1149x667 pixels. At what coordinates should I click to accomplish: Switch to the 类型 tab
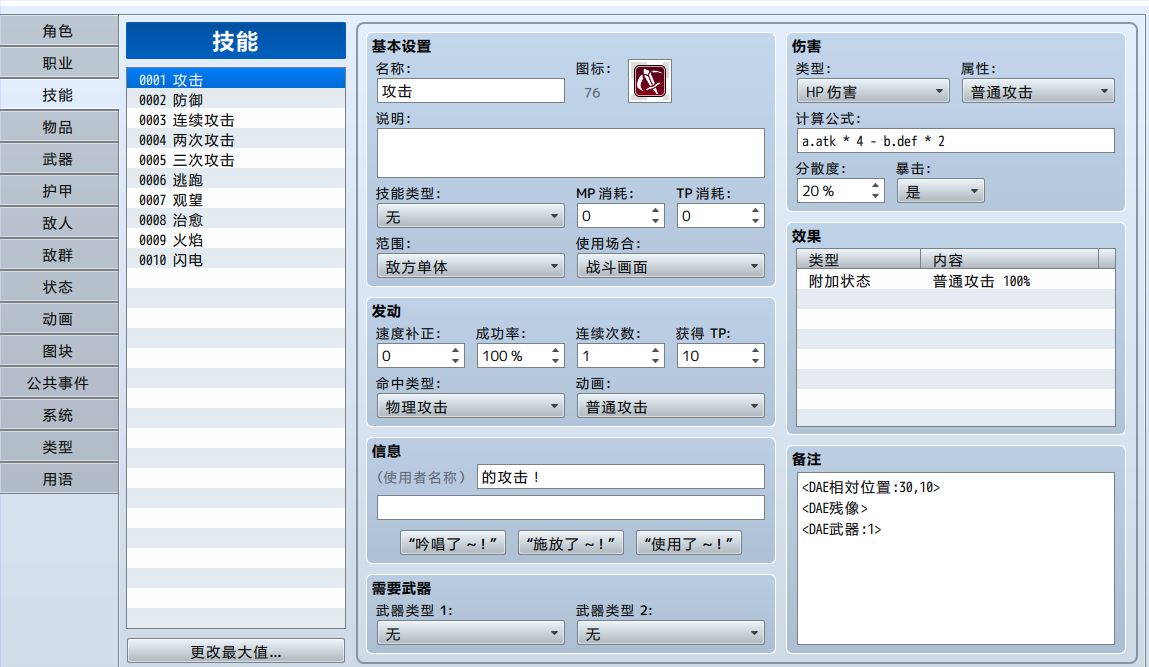coord(59,447)
